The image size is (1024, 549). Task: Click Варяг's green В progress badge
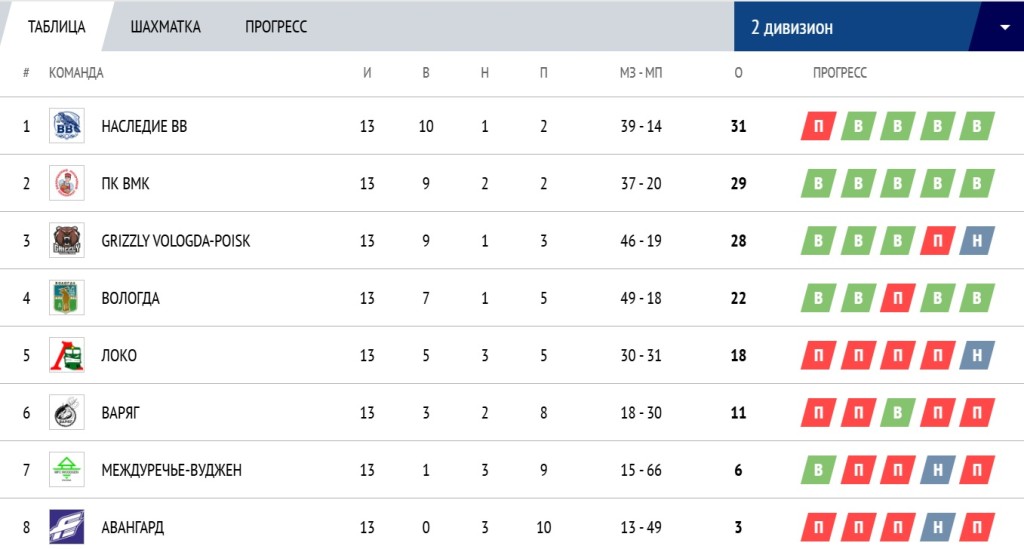898,413
